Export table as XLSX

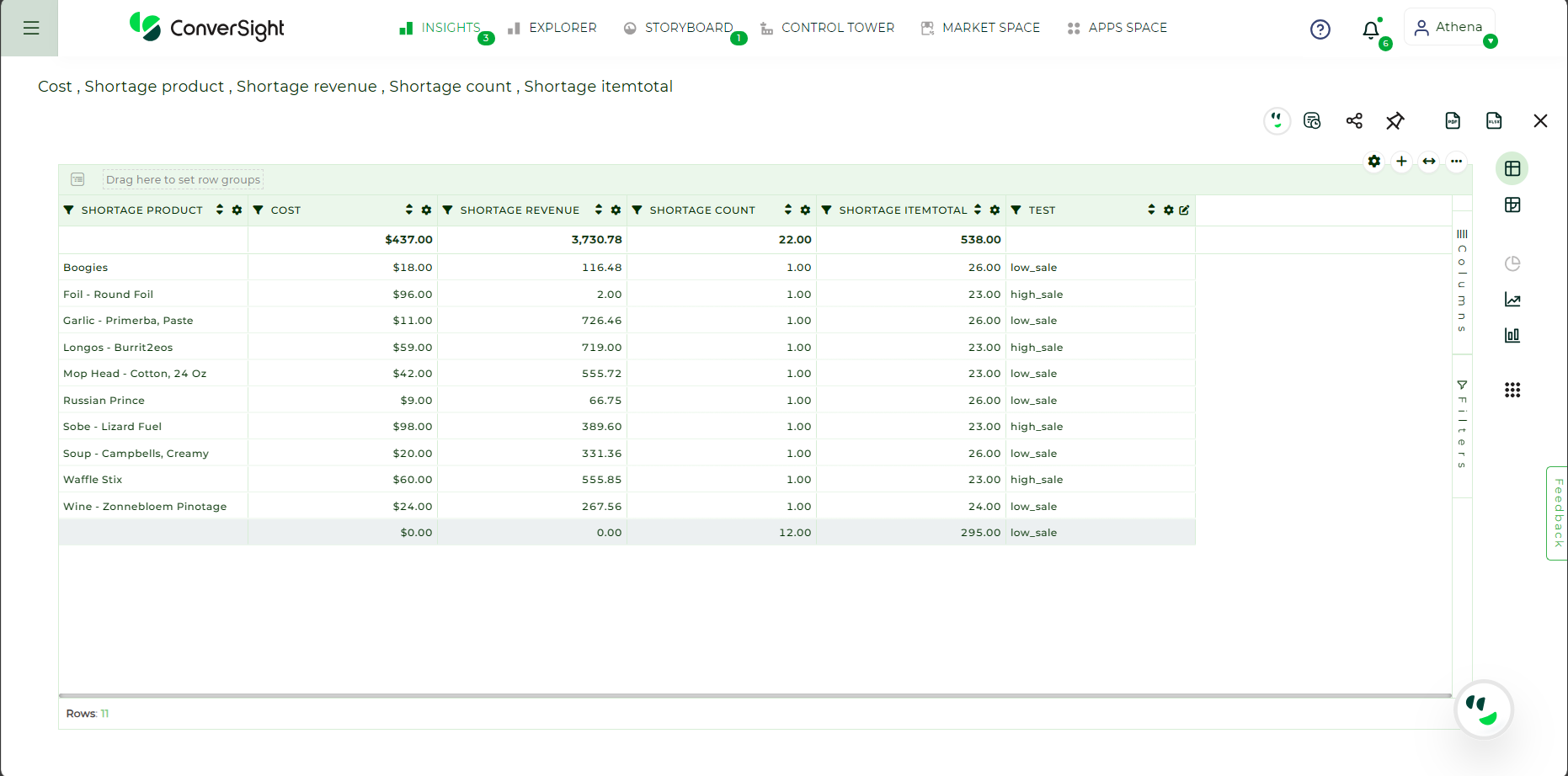click(1494, 121)
